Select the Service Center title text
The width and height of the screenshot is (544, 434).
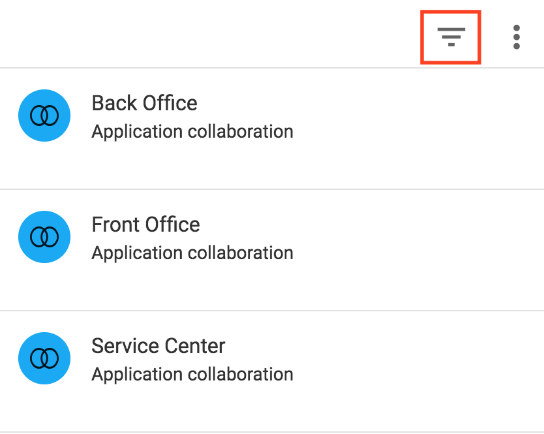(158, 346)
